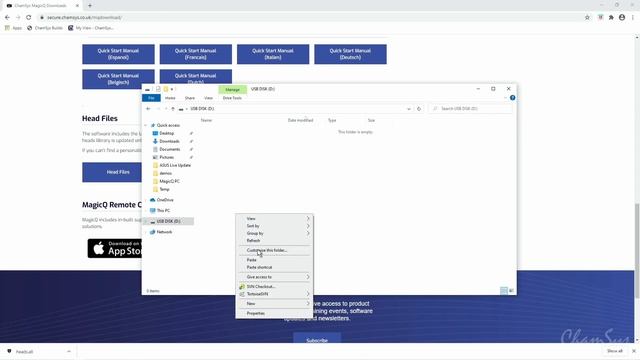Go back in the Chrome browser
This screenshot has width=640, height=360.
coord(7,18)
